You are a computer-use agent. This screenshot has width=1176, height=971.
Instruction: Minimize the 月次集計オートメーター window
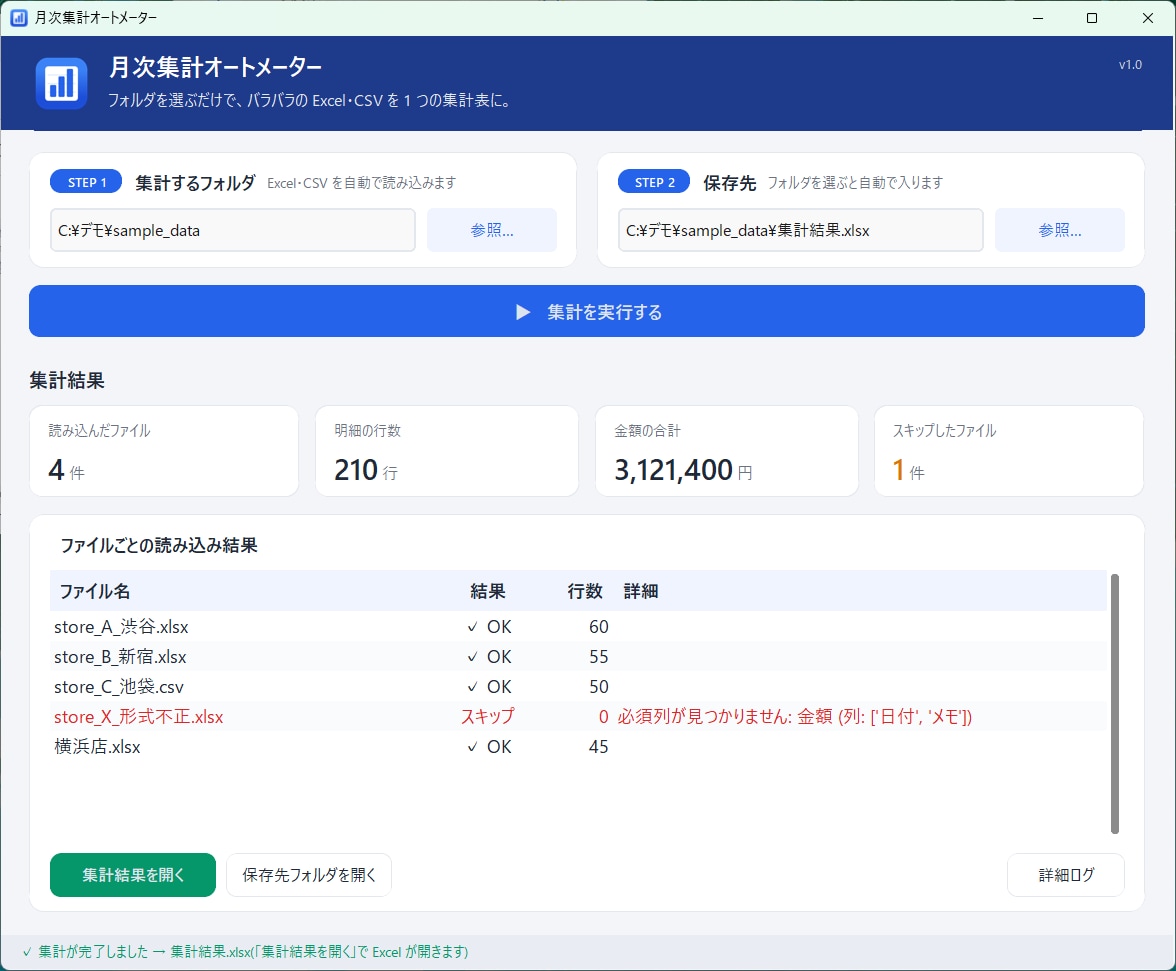point(1038,18)
